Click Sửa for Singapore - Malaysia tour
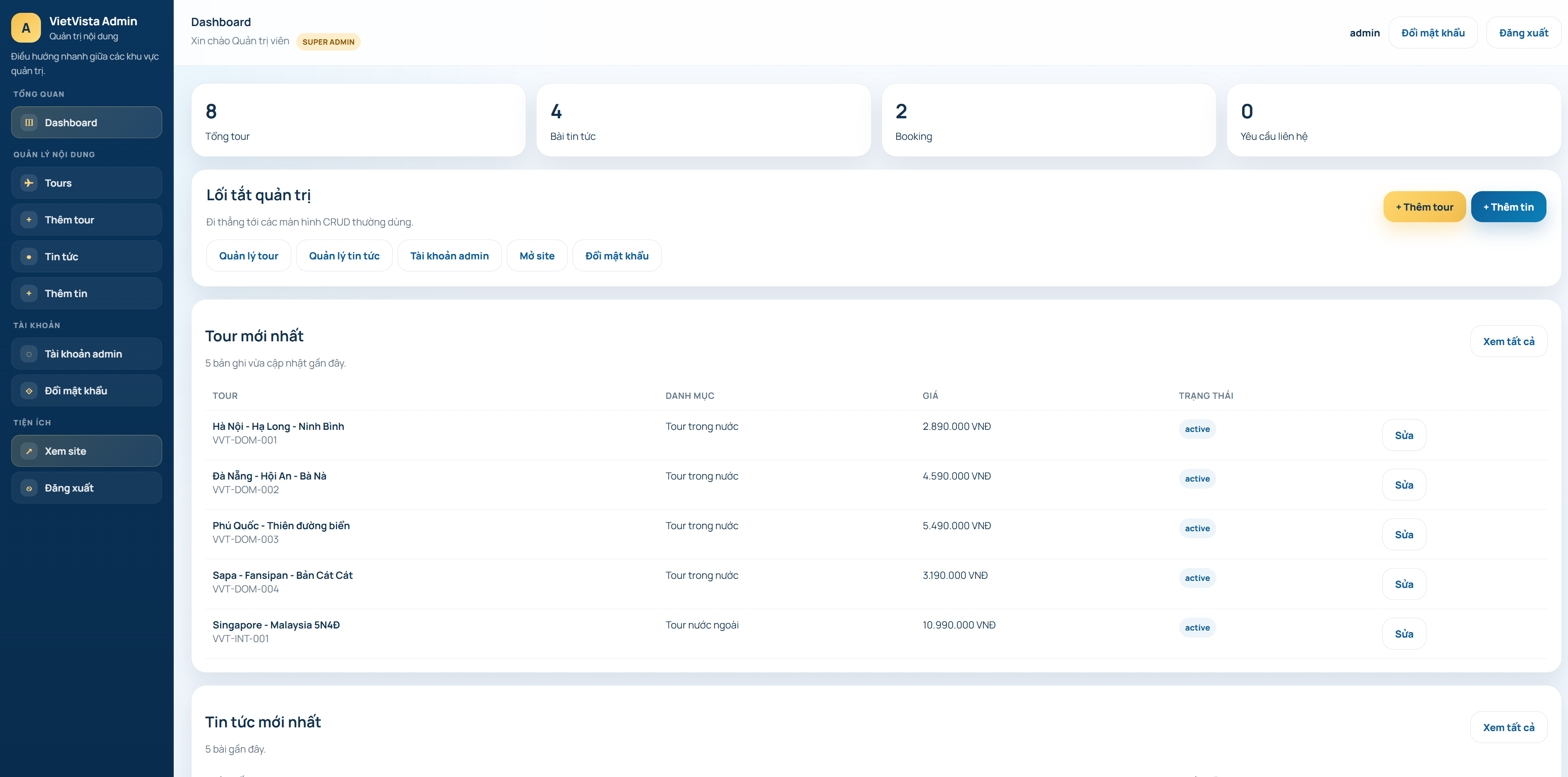Screen dimensions: 1568x777 (x=1404, y=634)
